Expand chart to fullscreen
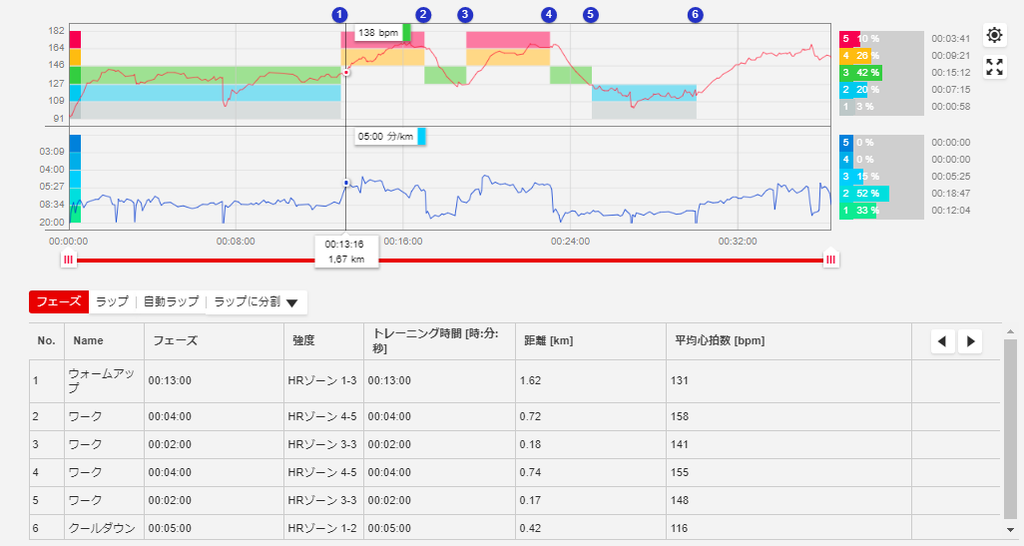This screenshot has width=1024, height=546. click(x=994, y=67)
